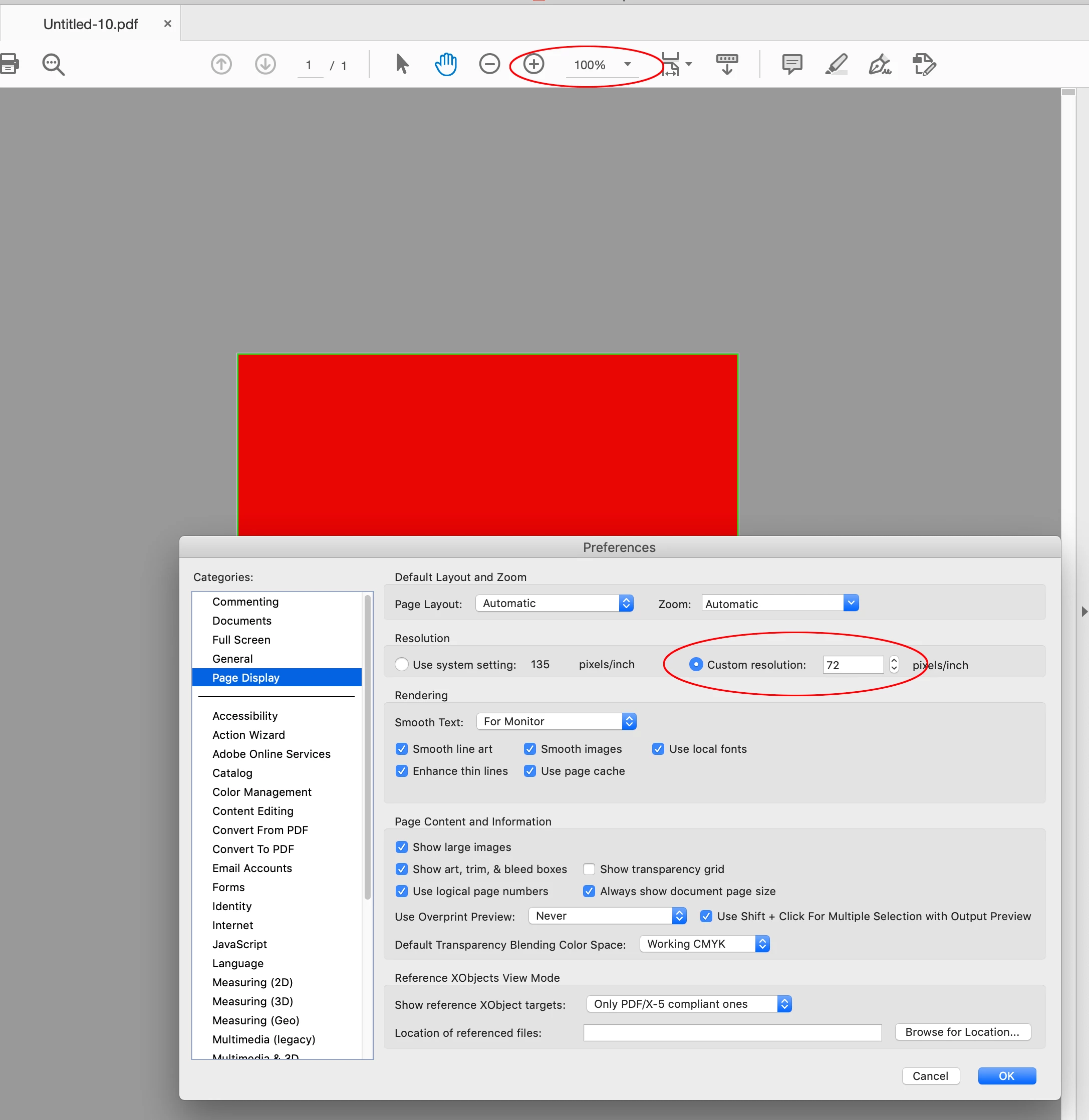
Task: Click the custom resolution input field
Action: [x=852, y=665]
